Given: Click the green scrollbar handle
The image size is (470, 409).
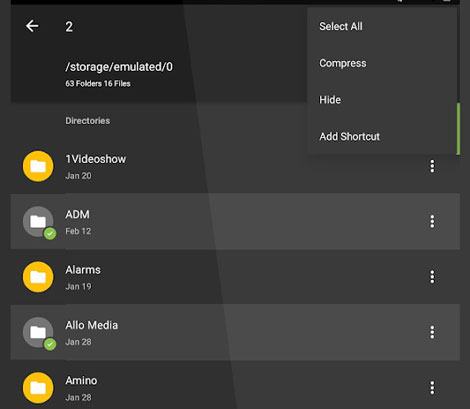Looking at the screenshot, I should (x=458, y=129).
